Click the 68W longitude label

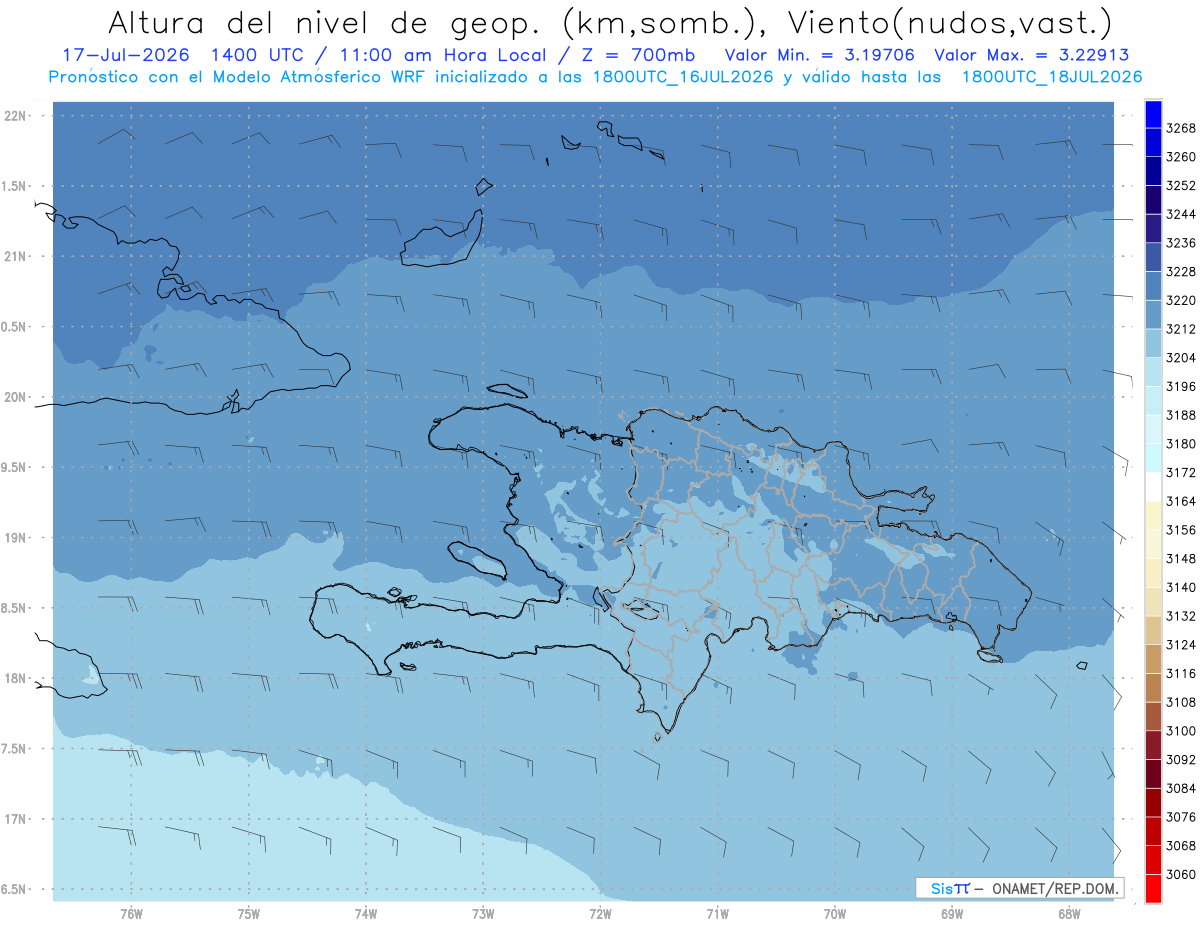coord(1069,913)
